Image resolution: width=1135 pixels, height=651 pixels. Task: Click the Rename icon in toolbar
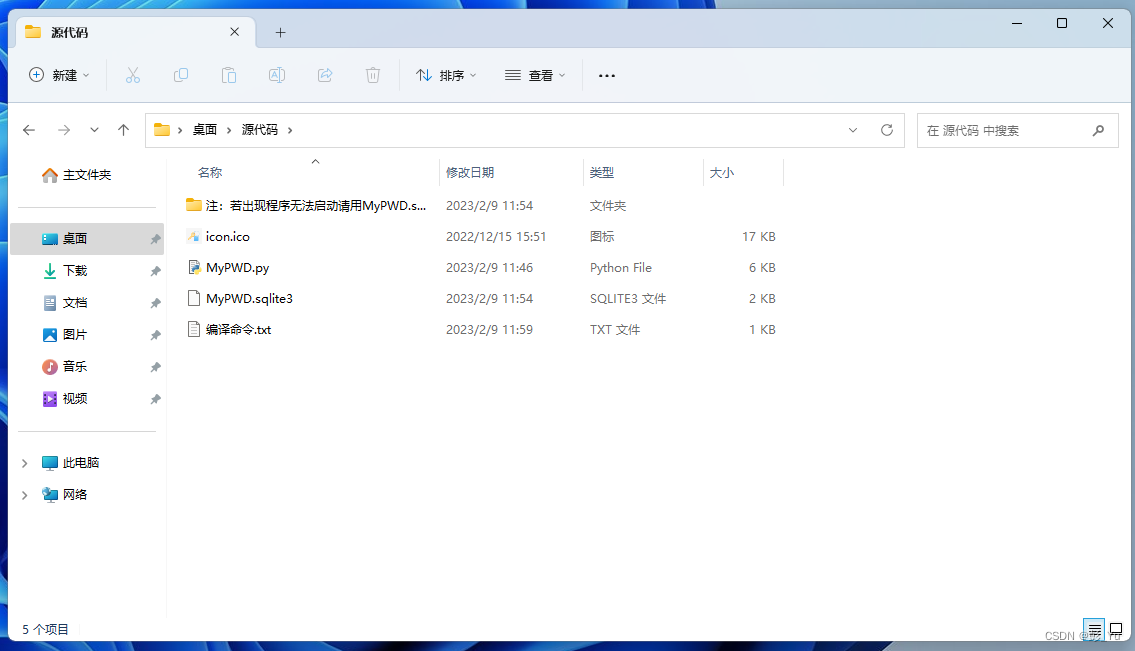pyautogui.click(x=277, y=75)
